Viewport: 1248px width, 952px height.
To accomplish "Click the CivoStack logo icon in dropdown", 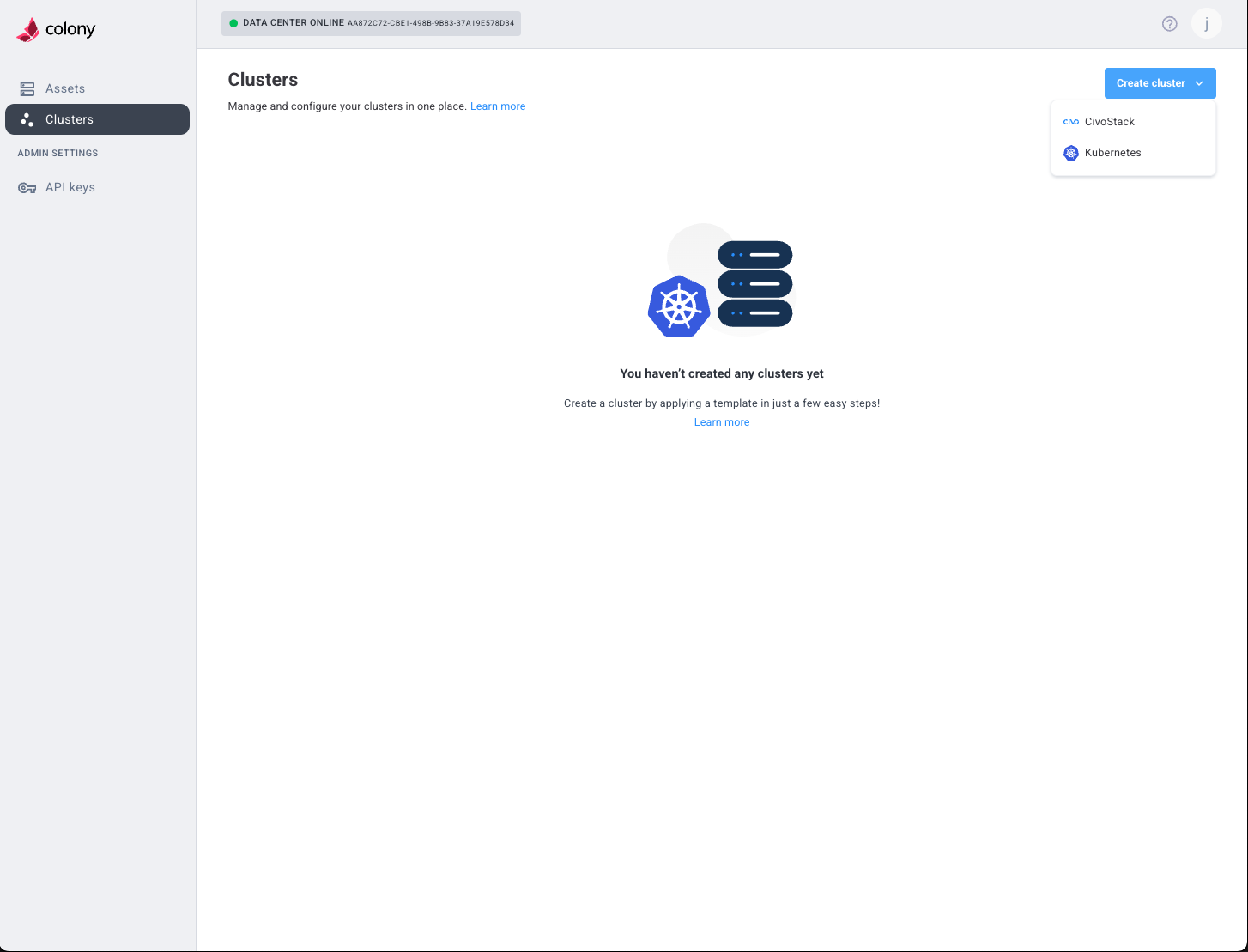I will tap(1071, 122).
